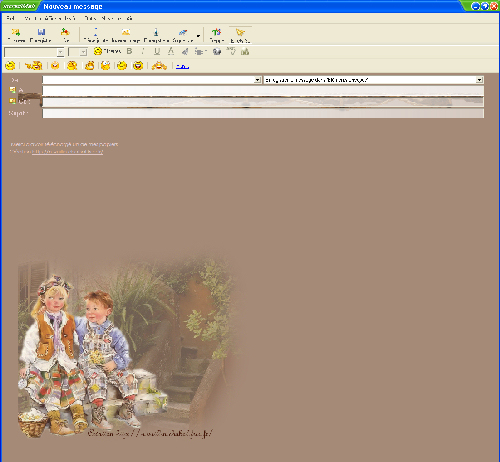Image resolution: width=500 pixels, height=462 pixels.
Task: Insert the wide pointing-and-laughing emoticon
Action: [33, 65]
